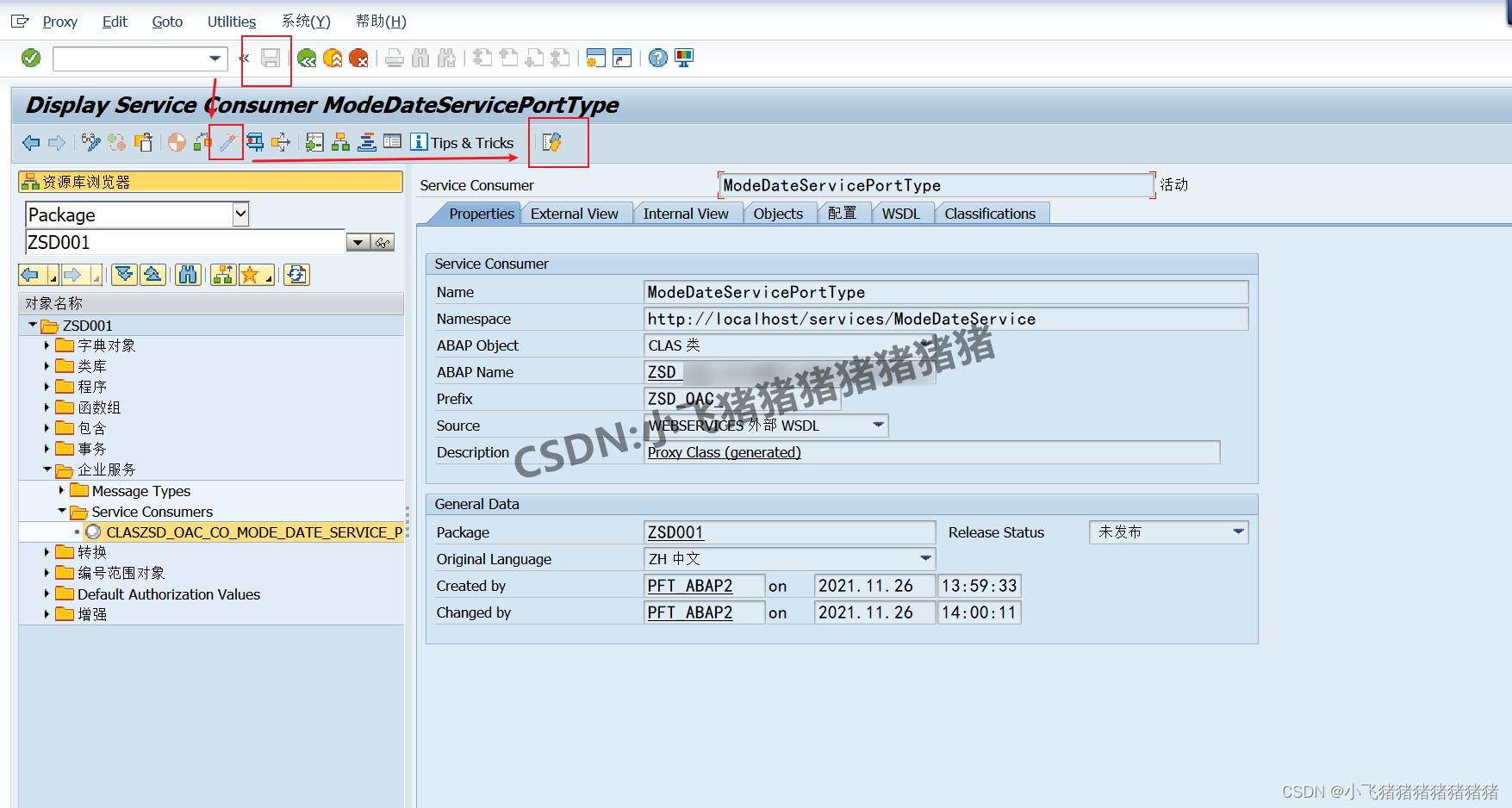Switch to the Objects tab
The height and width of the screenshot is (808, 1512).
pos(778,214)
